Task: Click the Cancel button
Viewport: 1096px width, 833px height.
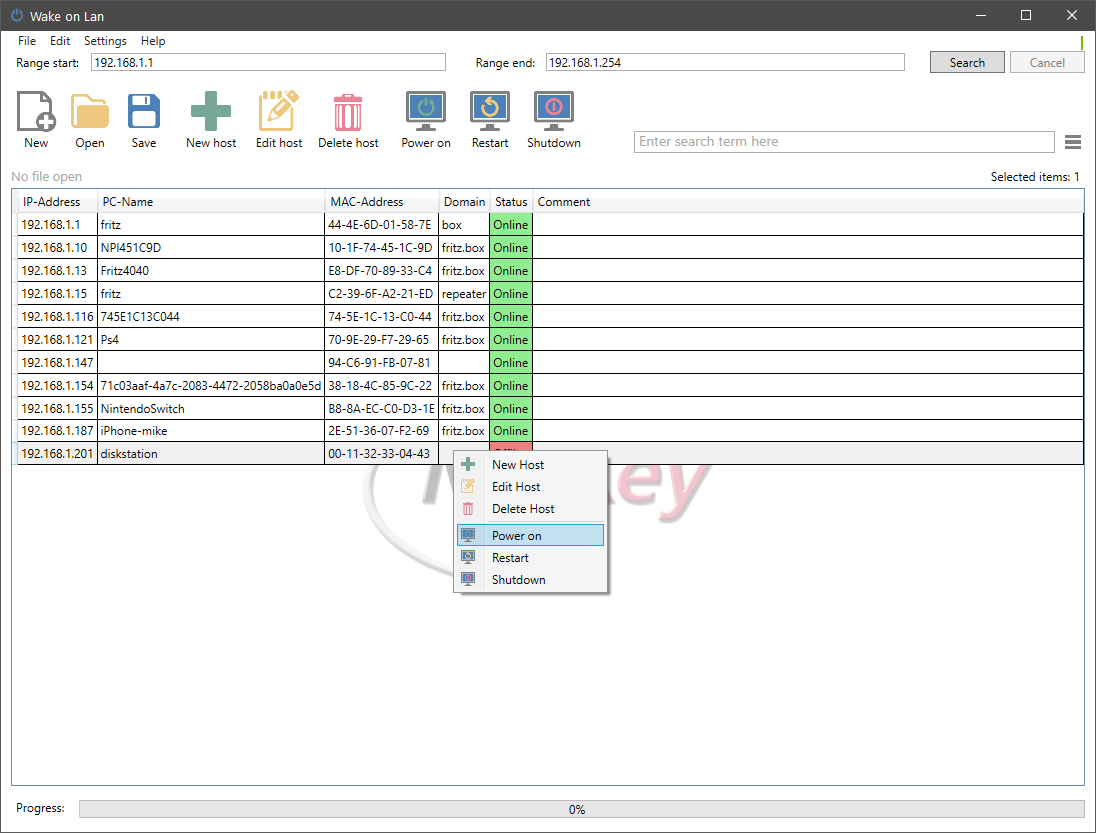Action: pyautogui.click(x=1046, y=62)
